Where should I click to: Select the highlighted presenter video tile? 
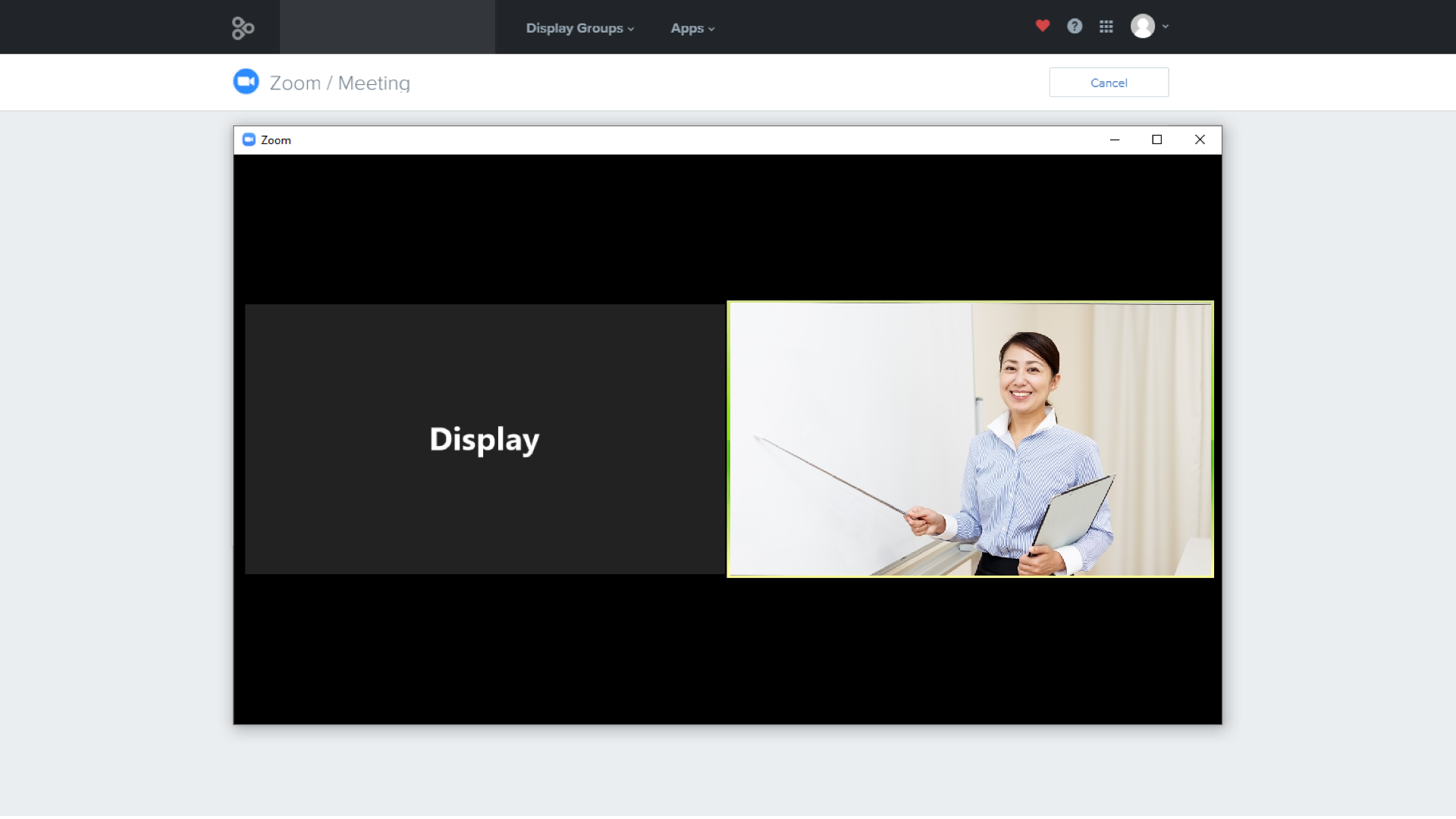point(970,439)
